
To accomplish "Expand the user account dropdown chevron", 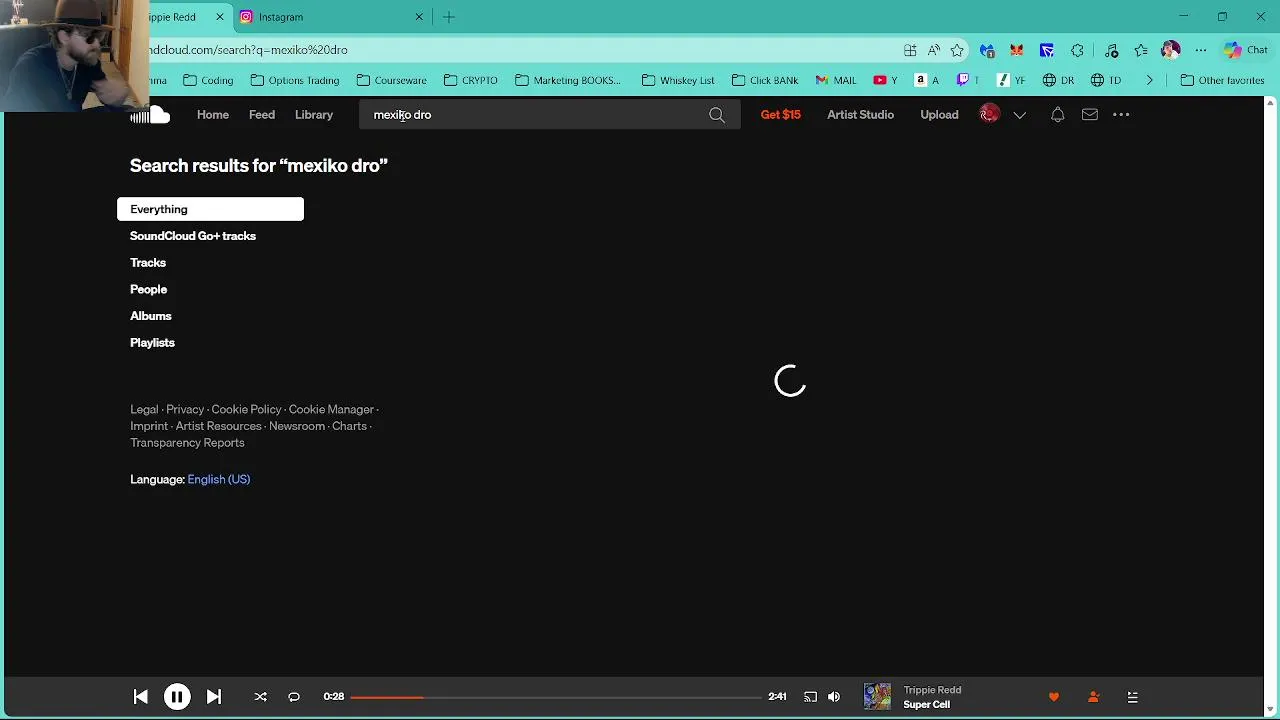I will point(1019,115).
